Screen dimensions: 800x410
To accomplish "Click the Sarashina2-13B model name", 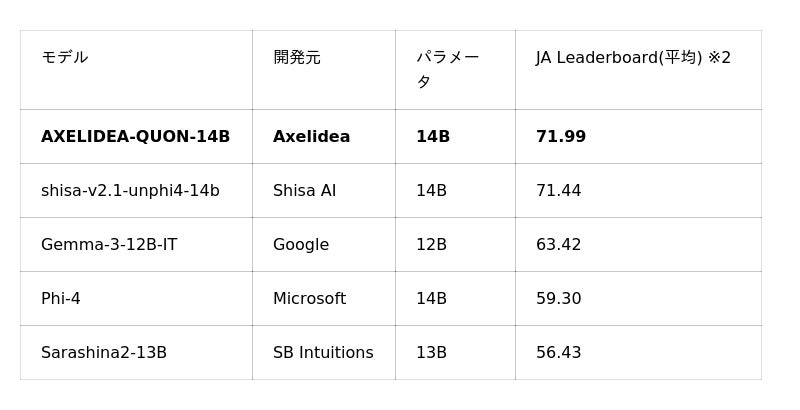I will (104, 353).
